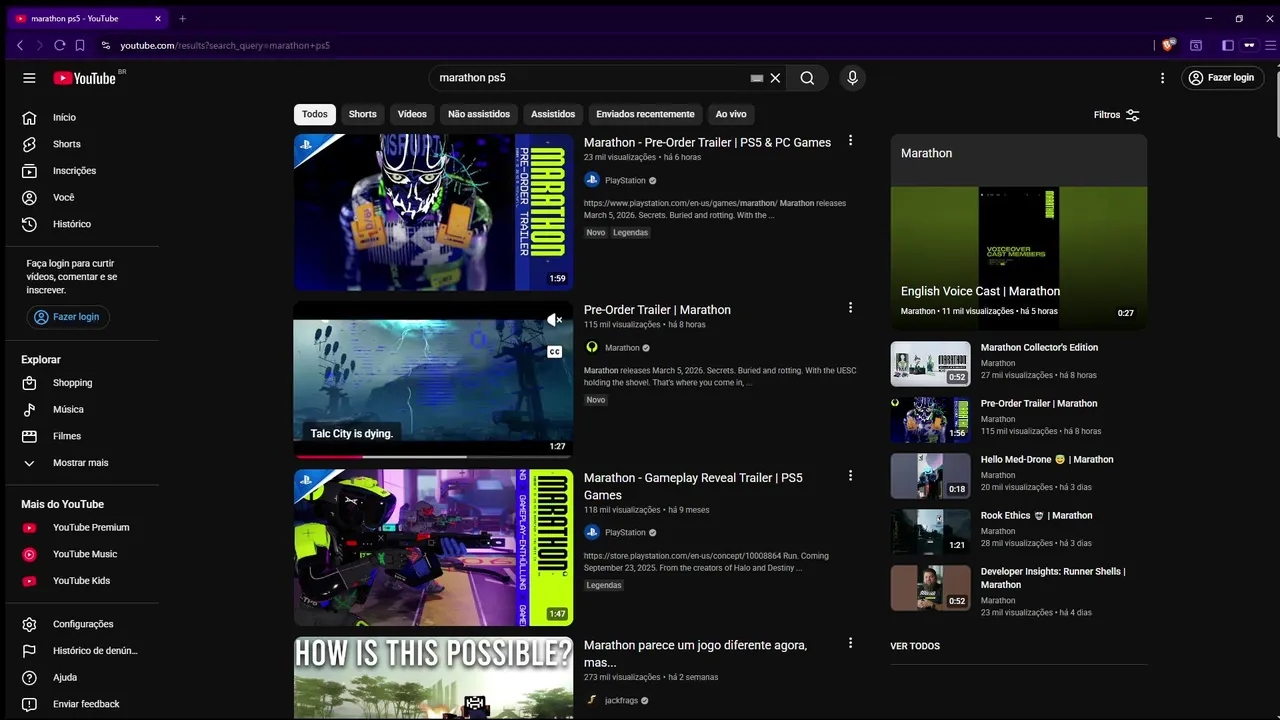Viewport: 1280px width, 720px height.
Task: Open Developer Insights: Runner Shells video
Action: coord(1018,590)
